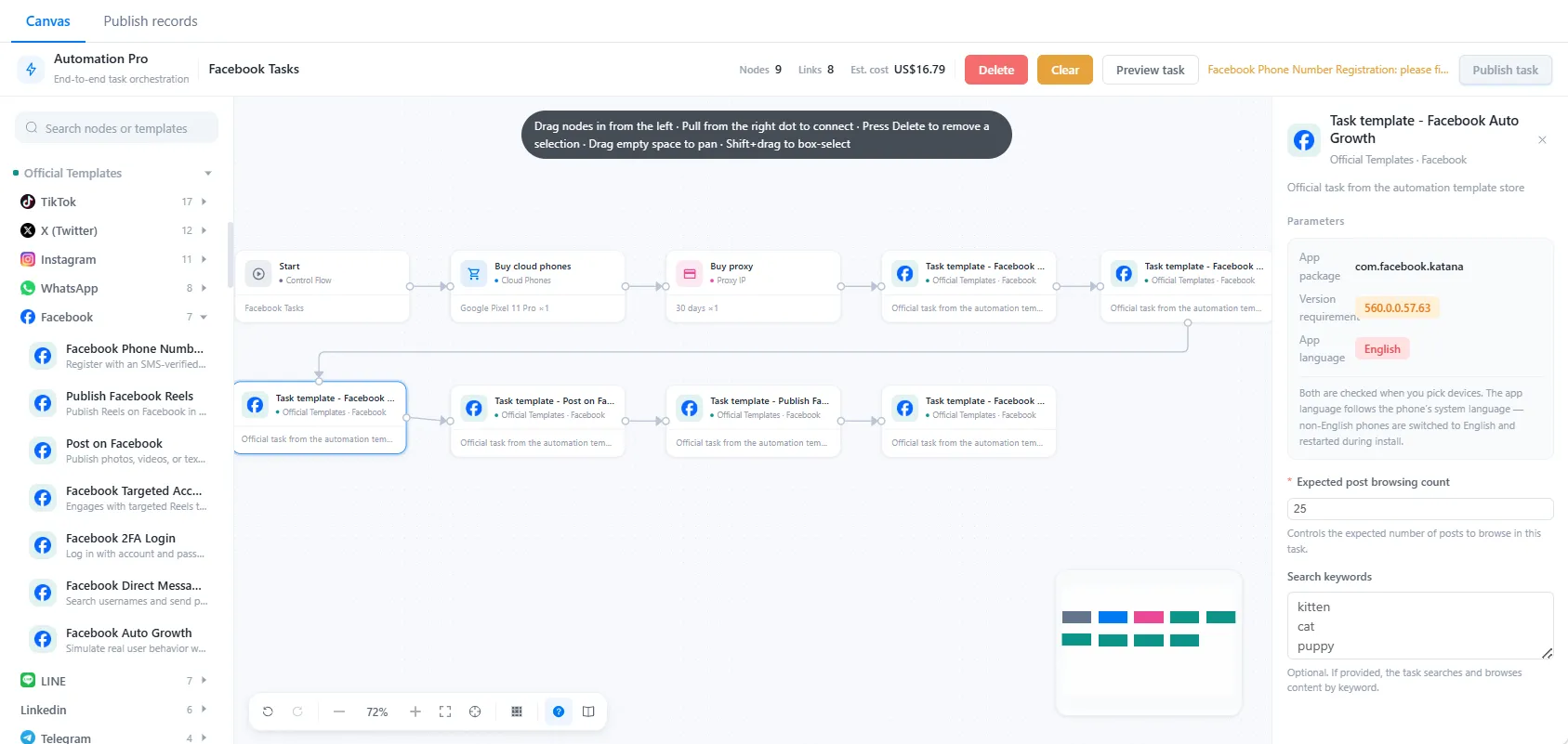Expand the Linkedin templates group
Image resolution: width=1568 pixels, height=744 pixels.
pos(204,710)
